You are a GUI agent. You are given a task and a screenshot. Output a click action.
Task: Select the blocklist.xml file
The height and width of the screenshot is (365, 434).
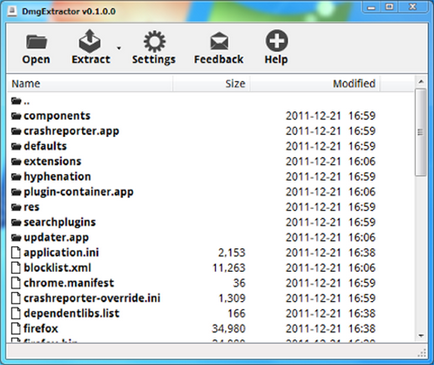[51, 268]
